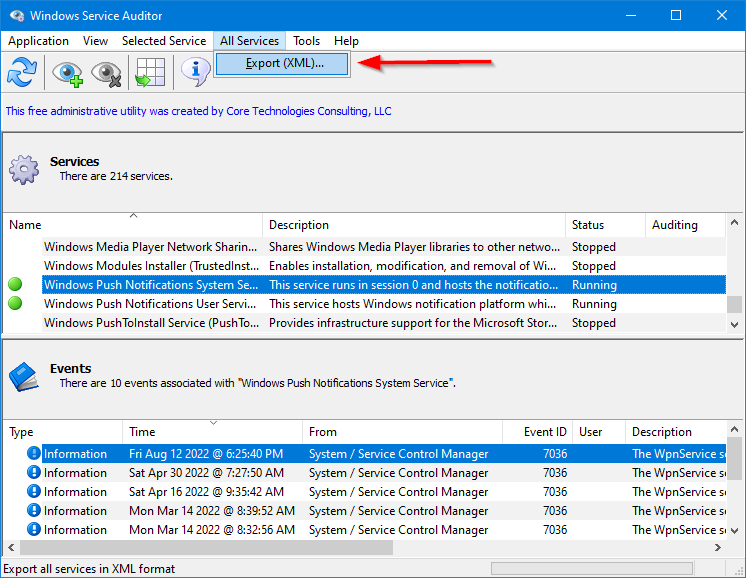Click the Event ID column header

pyautogui.click(x=538, y=431)
